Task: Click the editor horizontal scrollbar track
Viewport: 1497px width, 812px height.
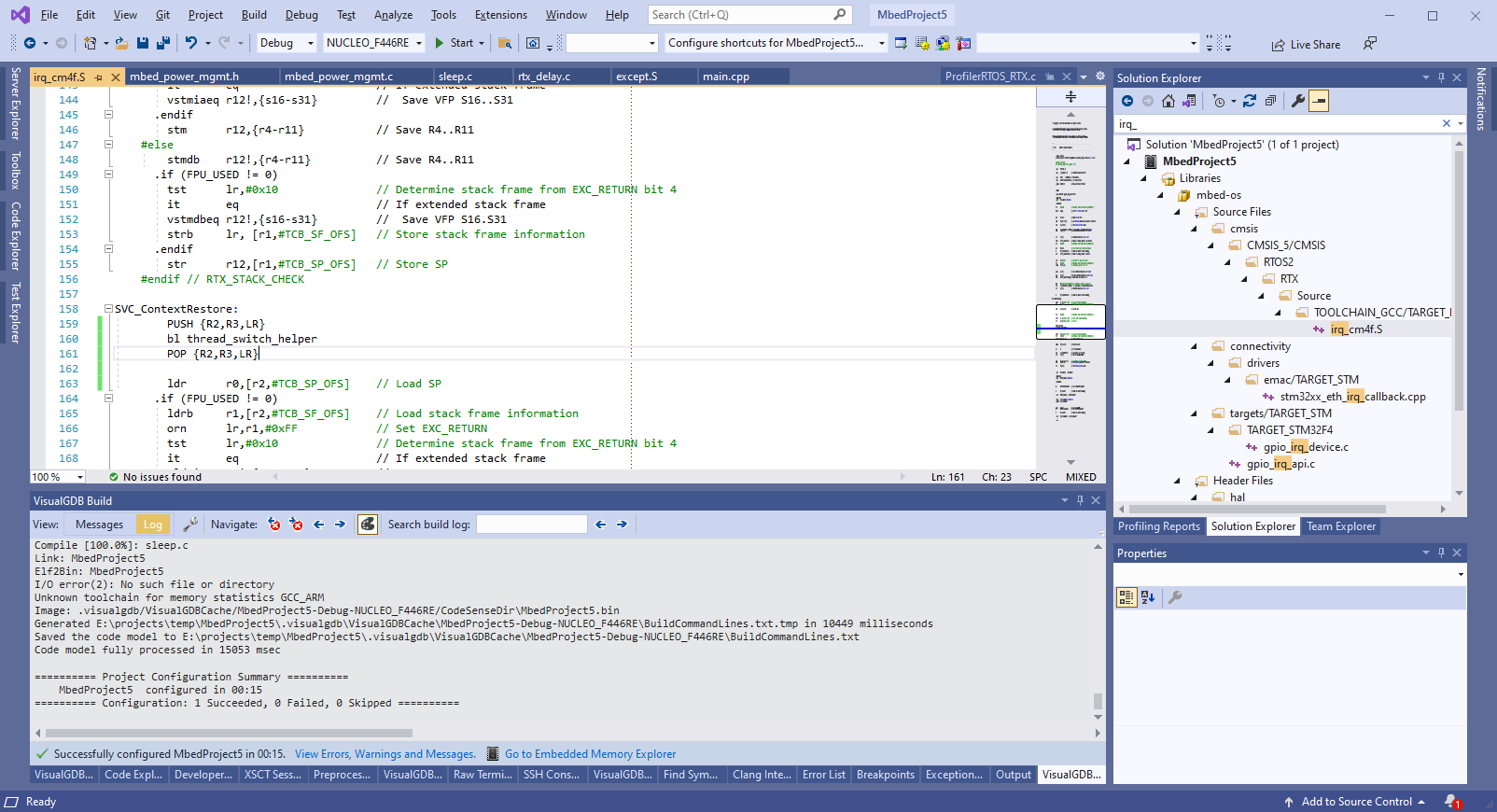Action: 589,477
